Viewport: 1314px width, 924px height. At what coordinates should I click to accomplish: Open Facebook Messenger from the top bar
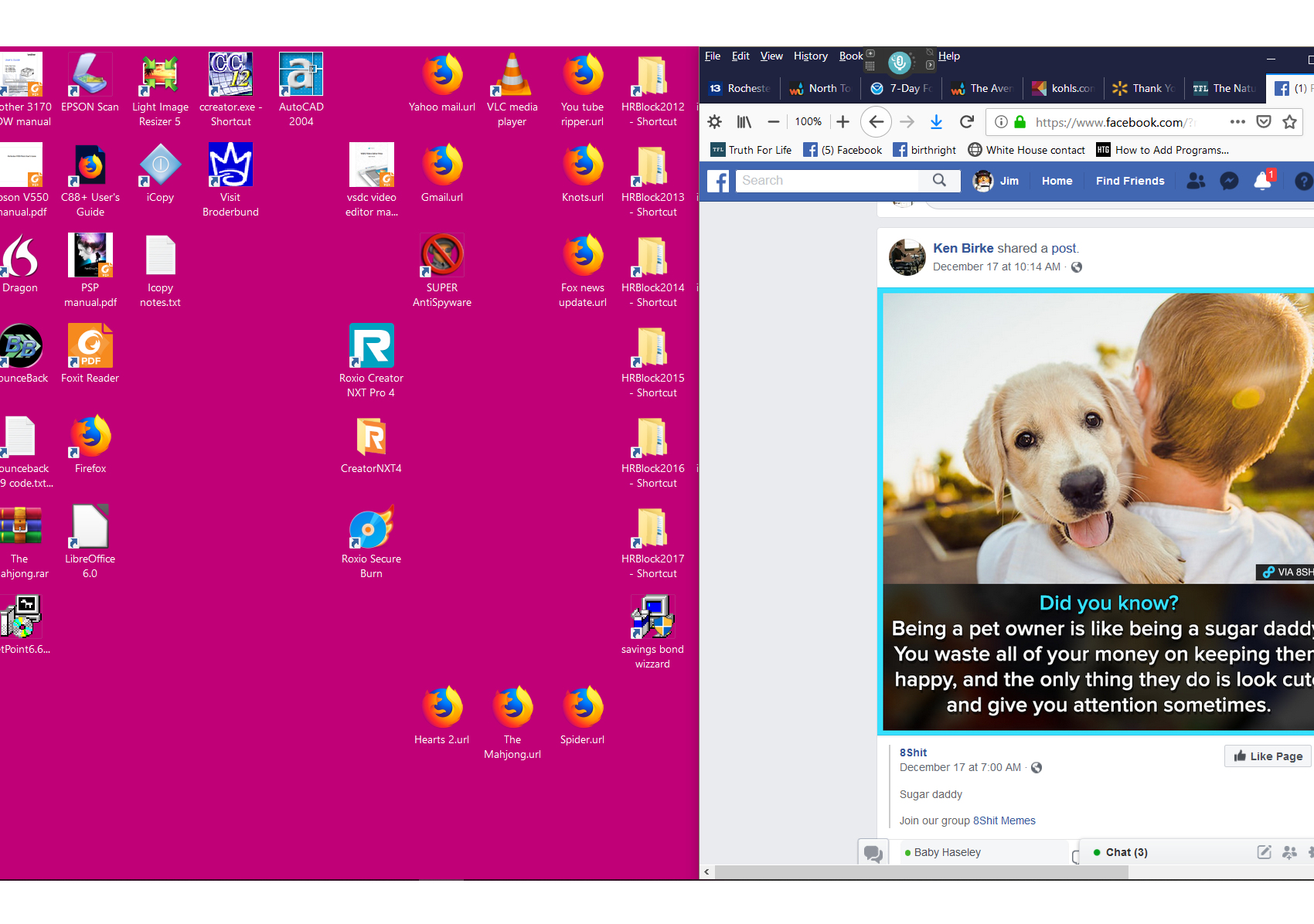point(1229,181)
